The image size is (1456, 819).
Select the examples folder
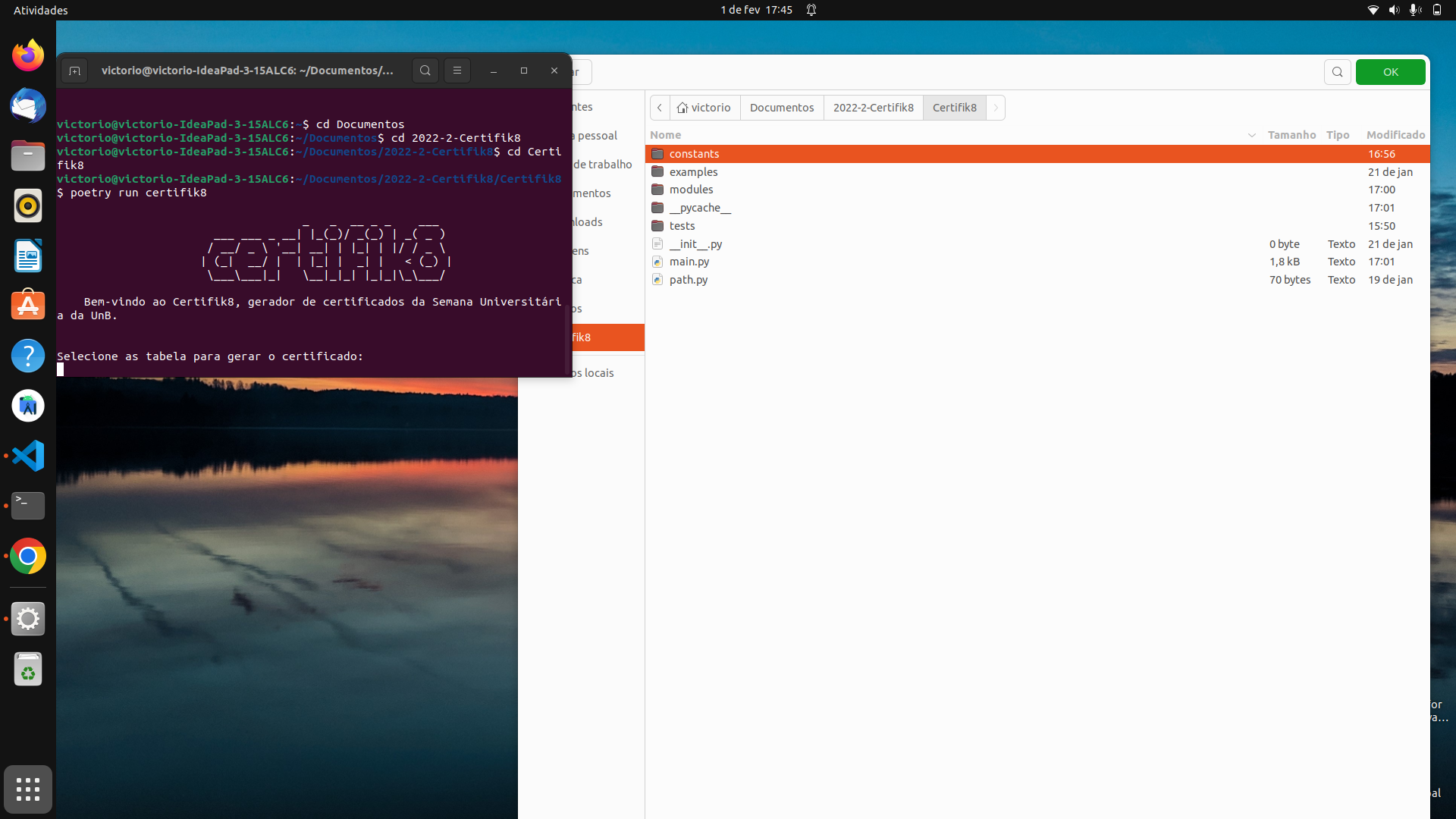(x=1037, y=172)
